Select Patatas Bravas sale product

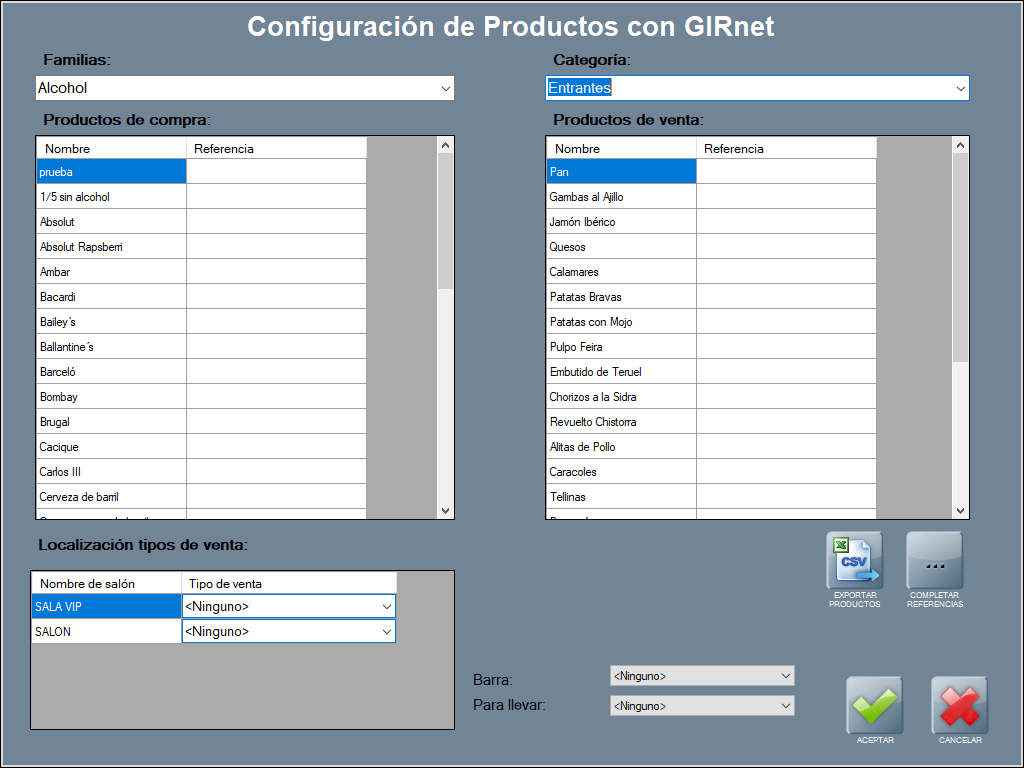pyautogui.click(x=620, y=297)
